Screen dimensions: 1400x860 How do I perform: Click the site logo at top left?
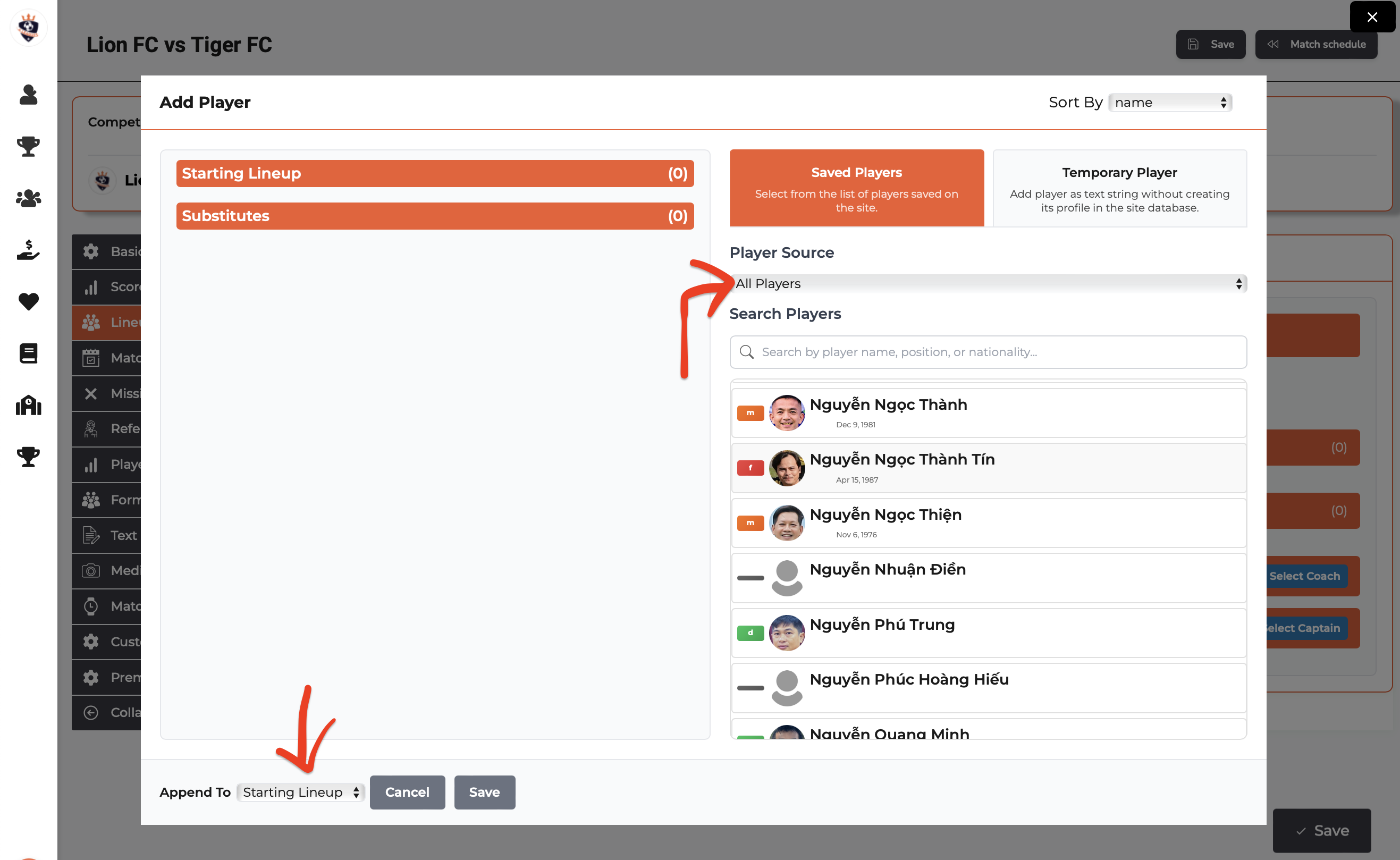28,27
